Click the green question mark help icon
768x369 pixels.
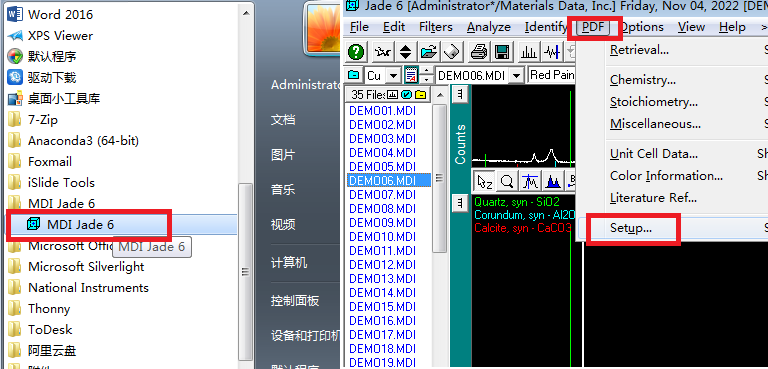coord(356,51)
